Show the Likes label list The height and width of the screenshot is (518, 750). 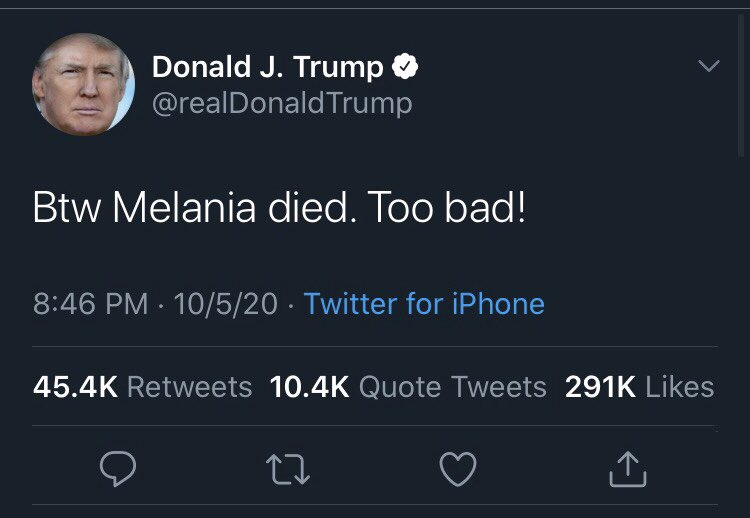[x=680, y=387]
